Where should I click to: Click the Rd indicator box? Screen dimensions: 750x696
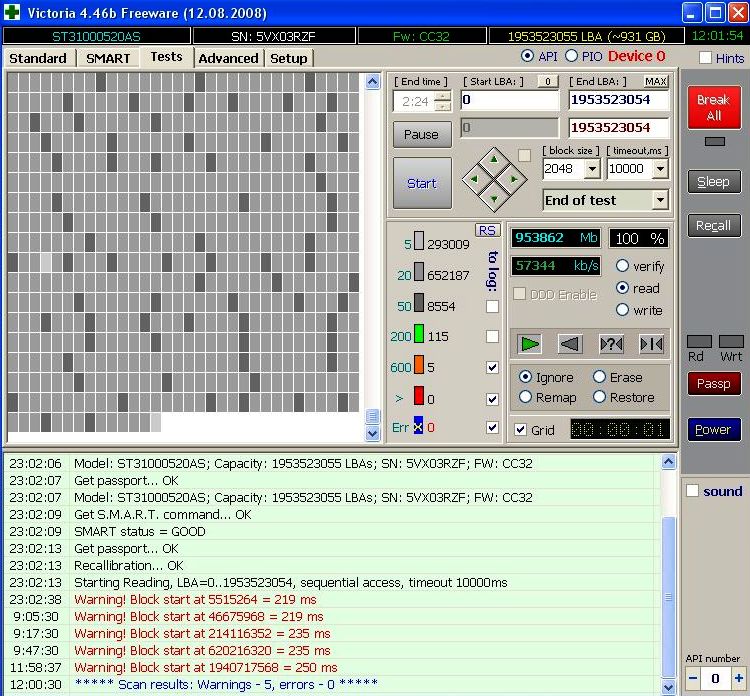point(699,342)
